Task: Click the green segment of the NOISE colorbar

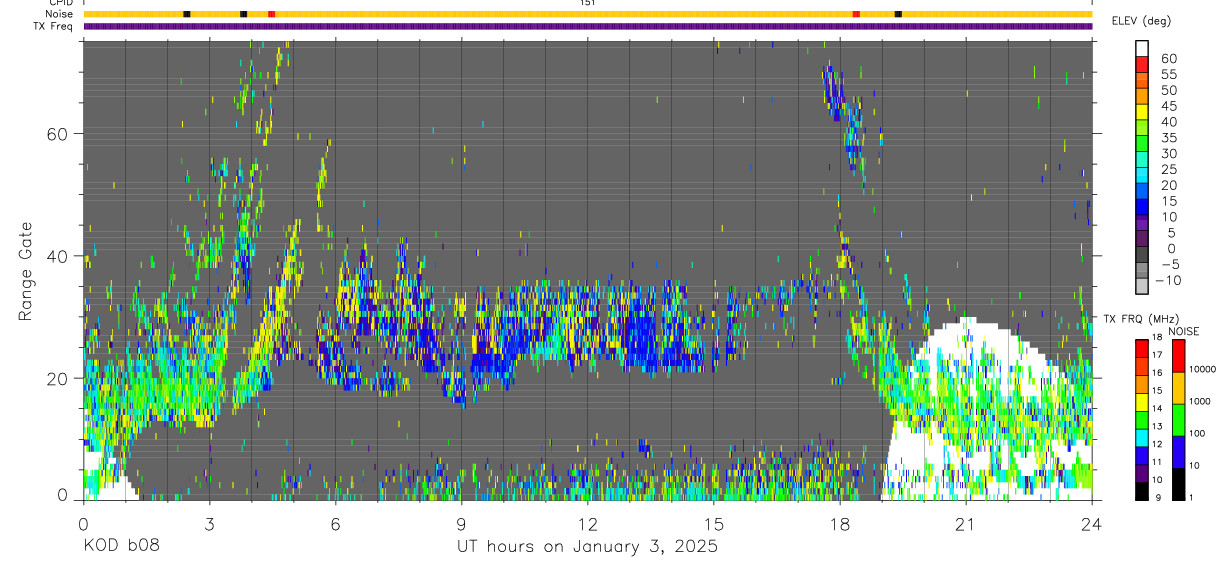Action: 1179,419
